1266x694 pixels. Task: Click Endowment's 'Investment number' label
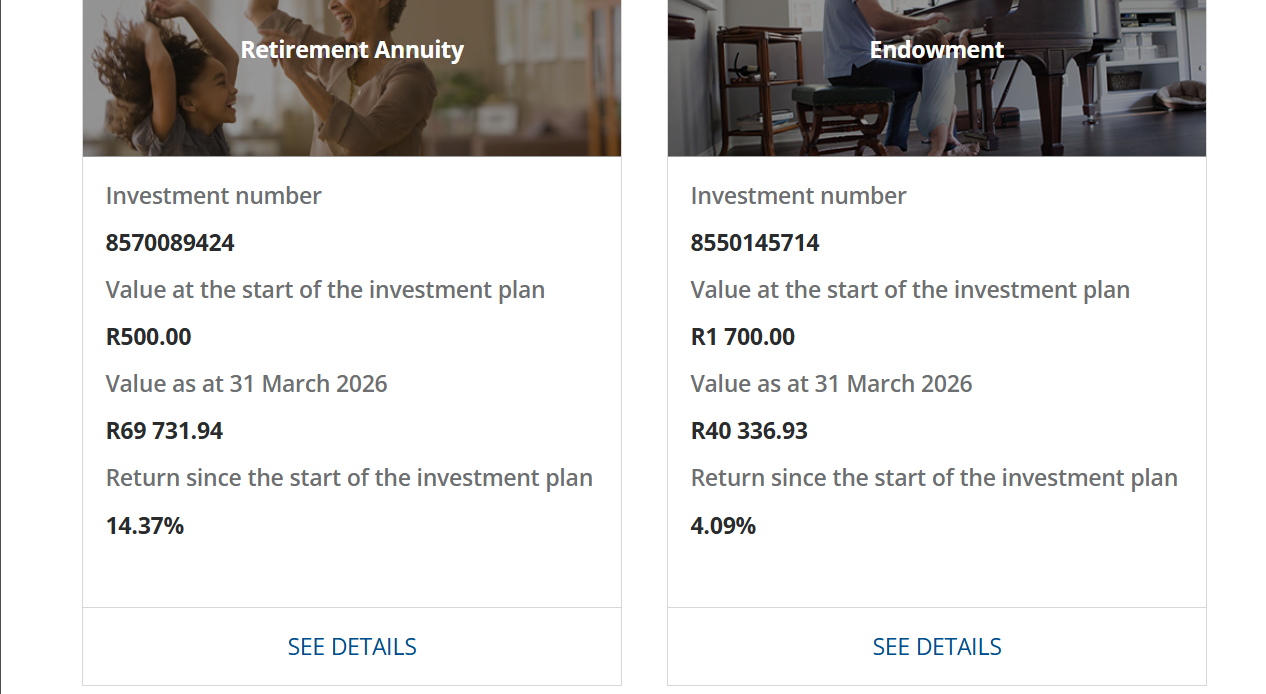pos(799,196)
